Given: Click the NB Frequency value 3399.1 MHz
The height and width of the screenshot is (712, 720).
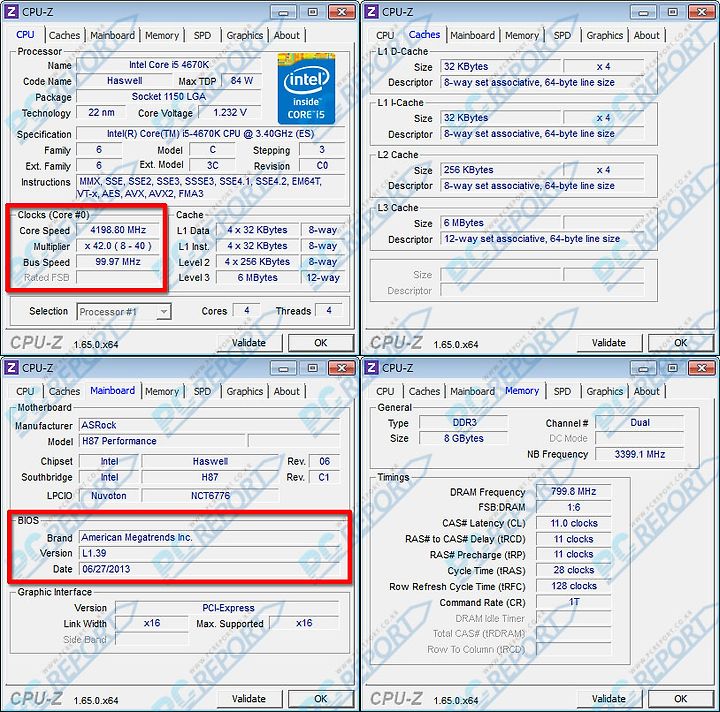Looking at the screenshot, I should [x=640, y=454].
